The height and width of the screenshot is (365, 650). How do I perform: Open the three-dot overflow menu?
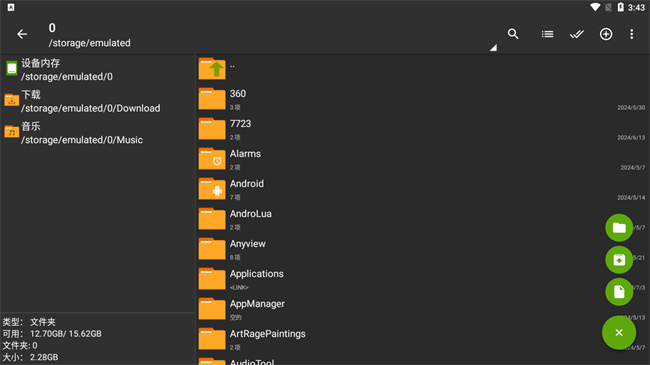coord(631,34)
